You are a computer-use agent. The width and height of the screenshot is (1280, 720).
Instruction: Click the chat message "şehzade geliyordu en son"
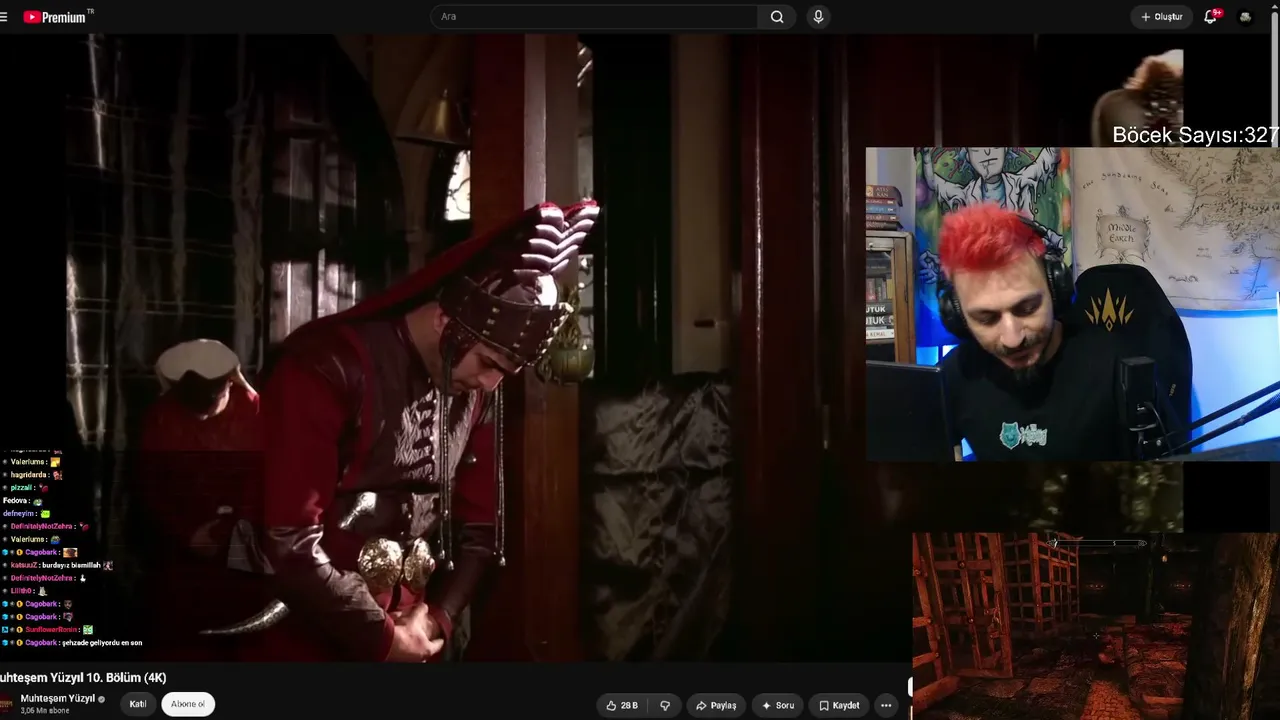pos(103,643)
